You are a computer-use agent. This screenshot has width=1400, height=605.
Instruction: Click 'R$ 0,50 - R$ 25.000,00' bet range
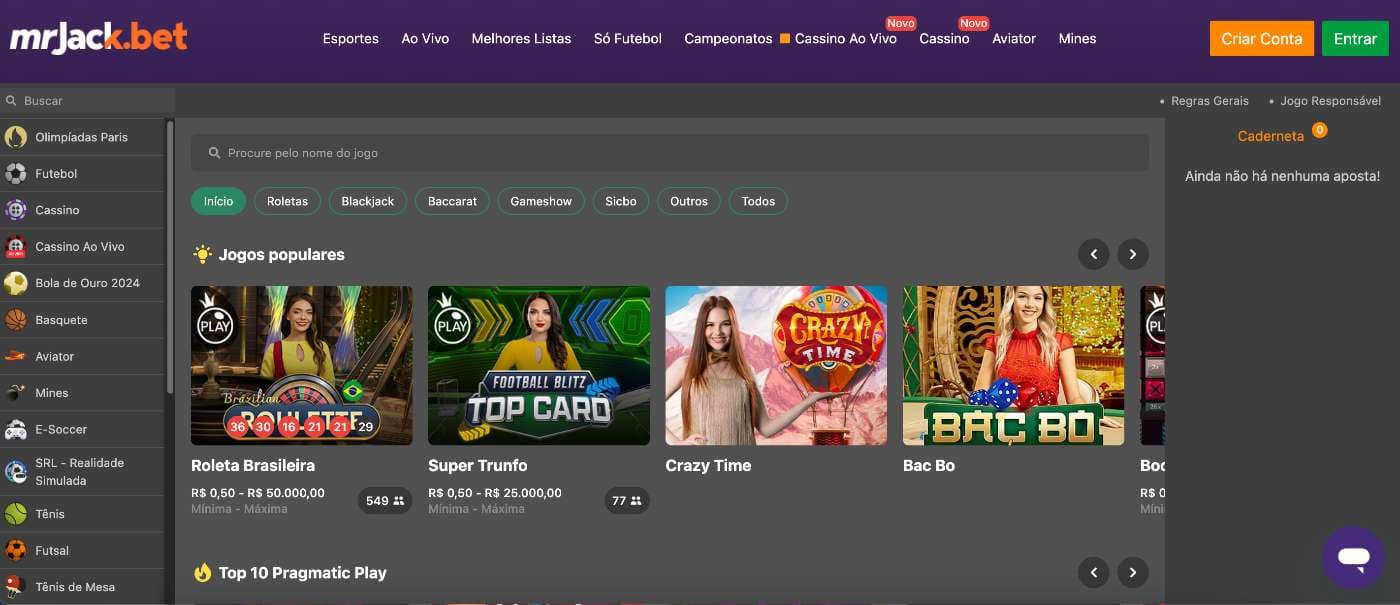pyautogui.click(x=495, y=493)
